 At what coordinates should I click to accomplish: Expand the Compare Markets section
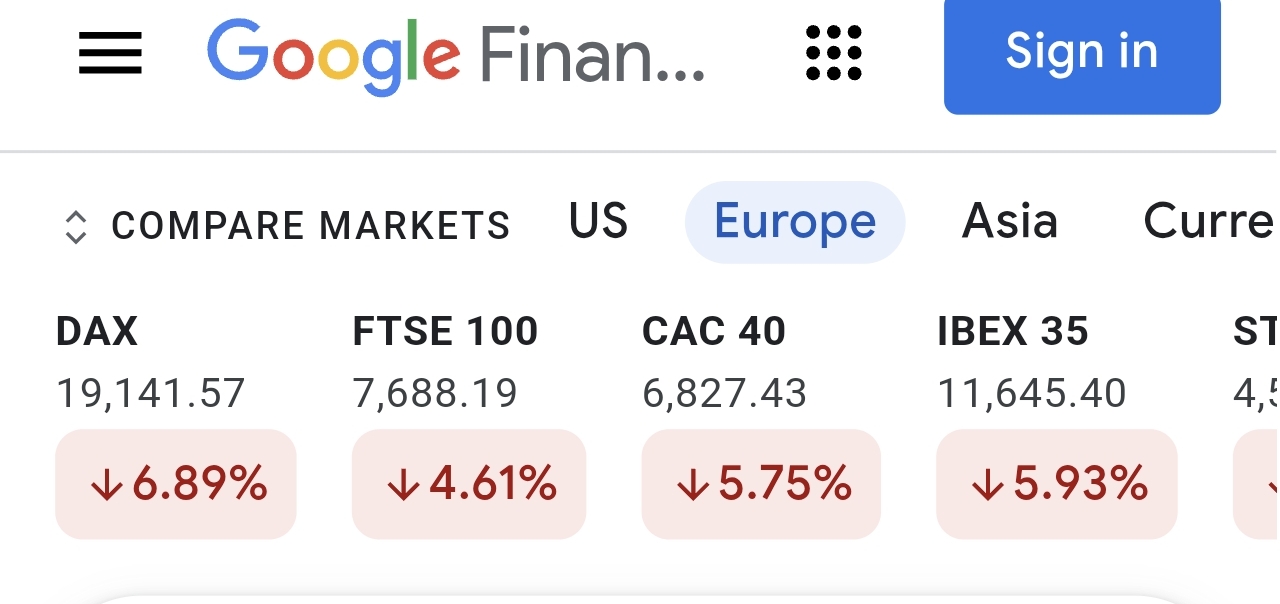[x=287, y=226]
